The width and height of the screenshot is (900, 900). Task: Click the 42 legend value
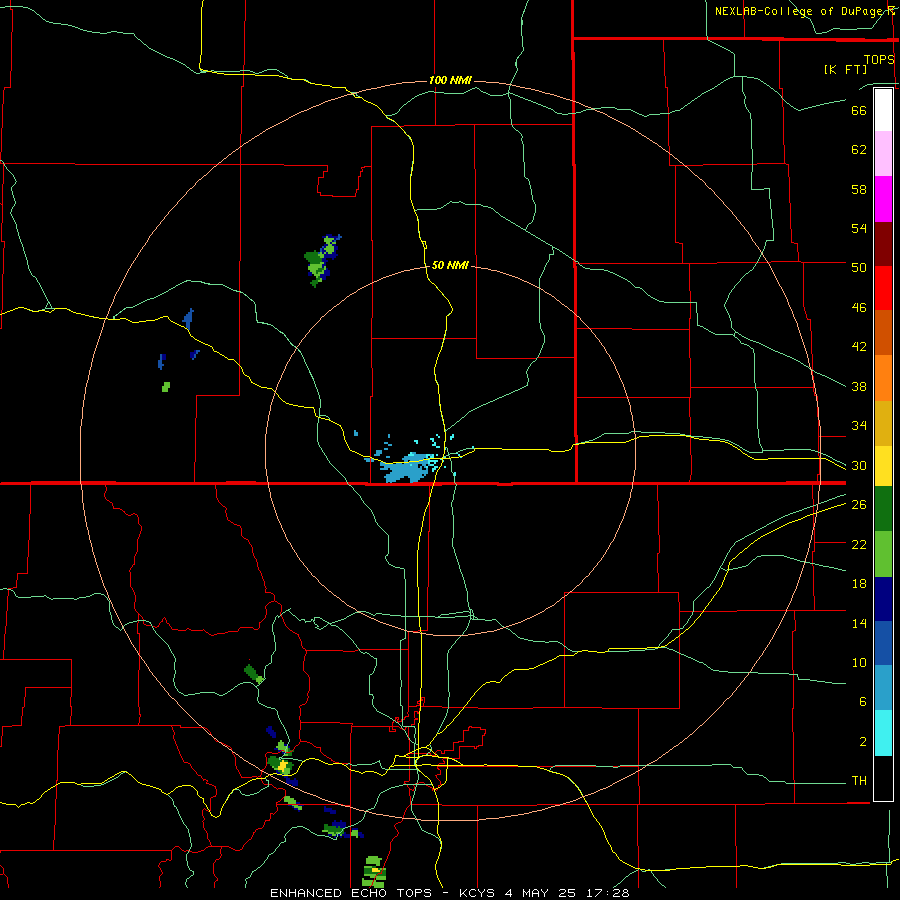[859, 347]
